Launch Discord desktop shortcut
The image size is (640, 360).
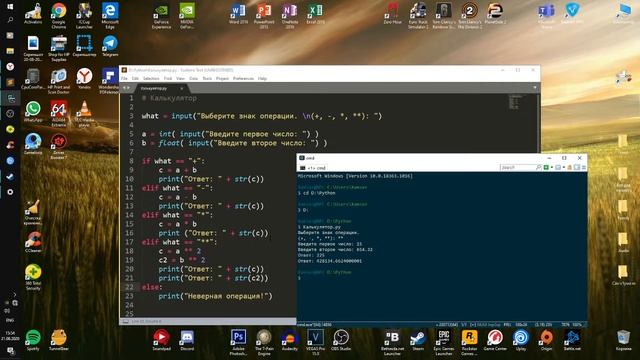(187, 340)
